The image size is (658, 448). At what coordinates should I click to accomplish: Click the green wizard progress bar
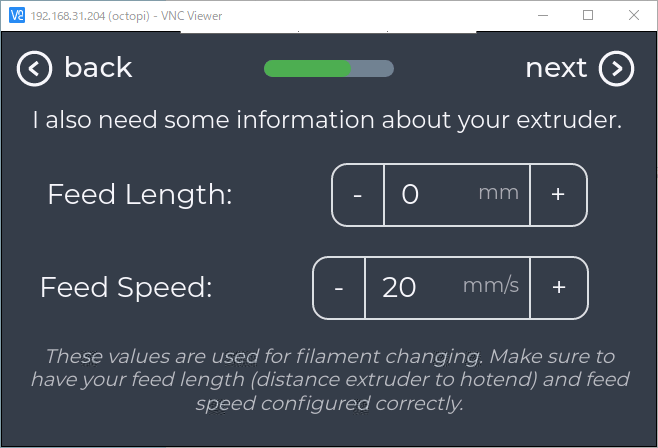pos(307,68)
